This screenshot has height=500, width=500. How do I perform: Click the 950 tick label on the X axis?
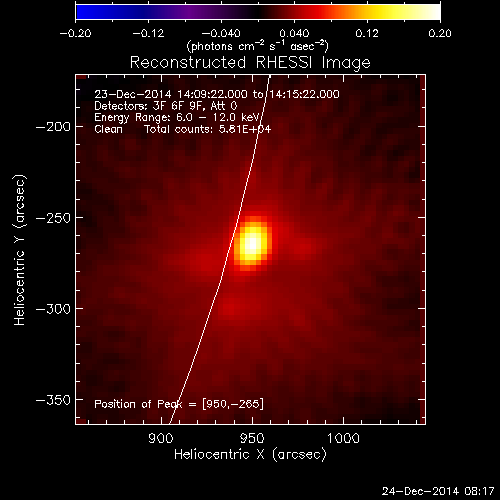(252, 438)
